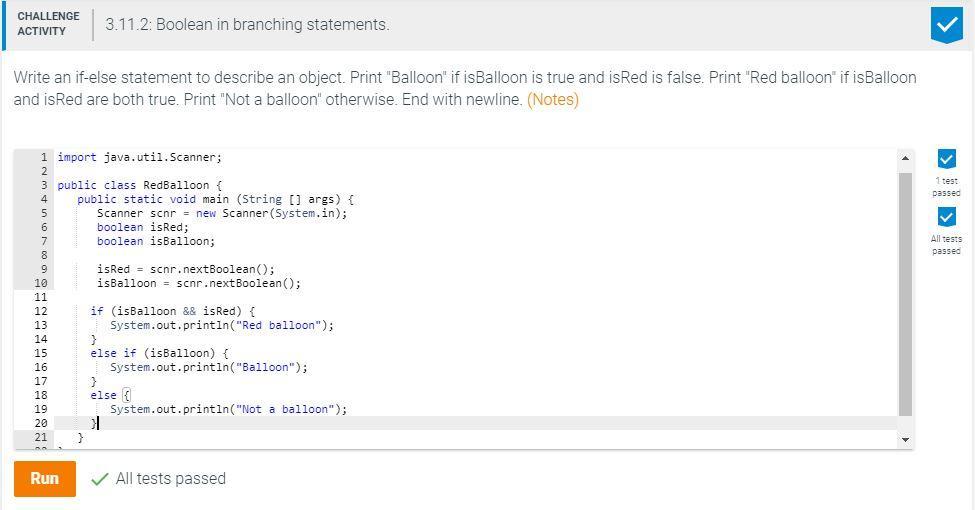Click the "1 test passed" checkmark
Image resolution: width=975 pixels, height=510 pixels.
pos(946,159)
